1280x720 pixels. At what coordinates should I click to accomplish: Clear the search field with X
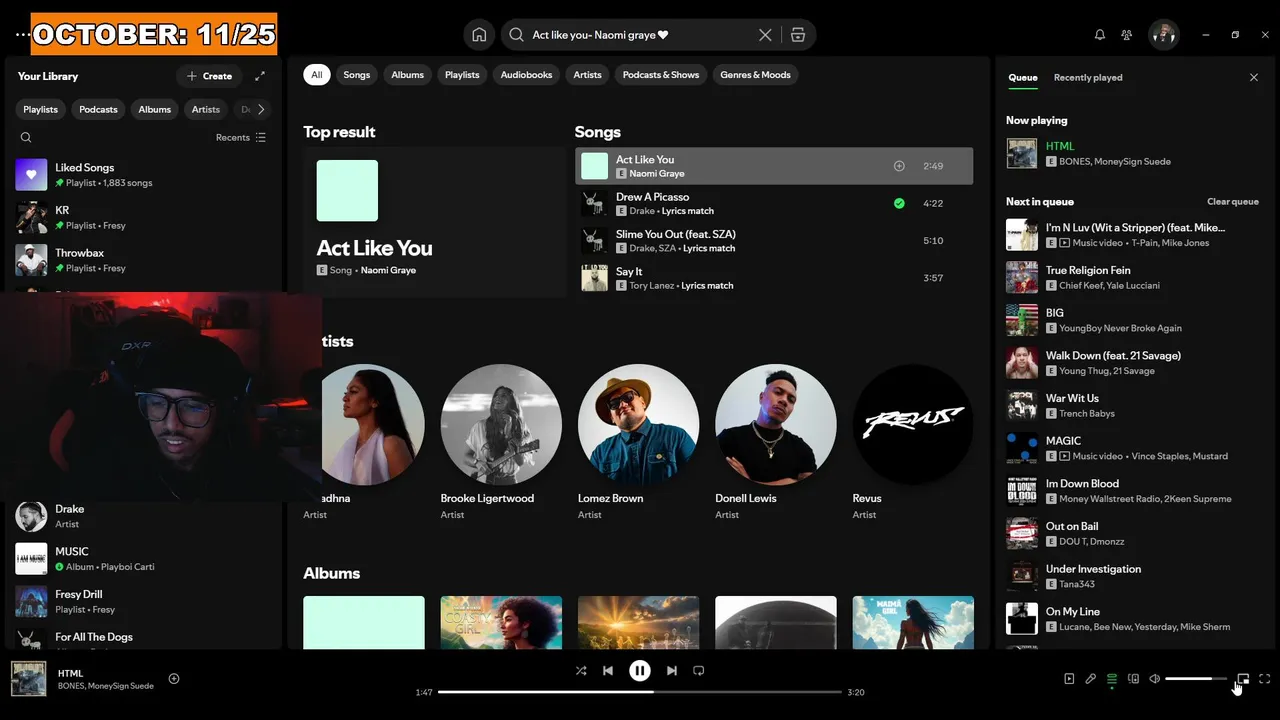coord(765,35)
